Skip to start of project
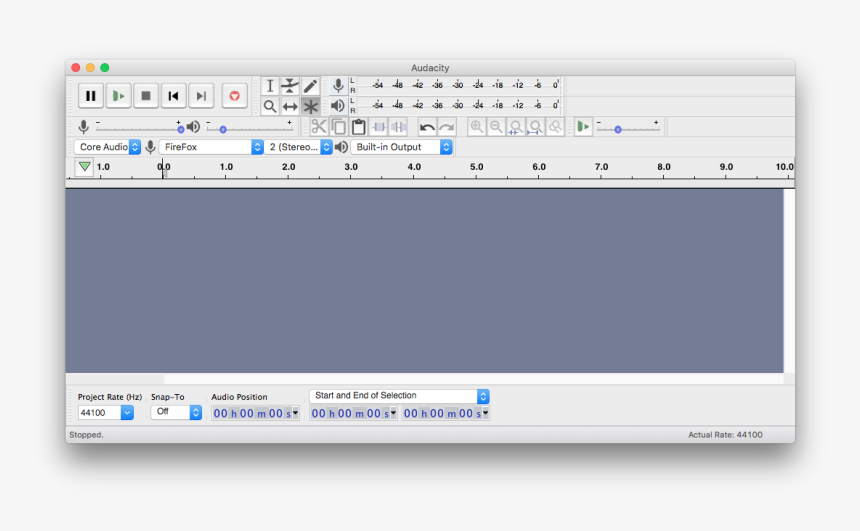This screenshot has height=531, width=860. pos(173,96)
